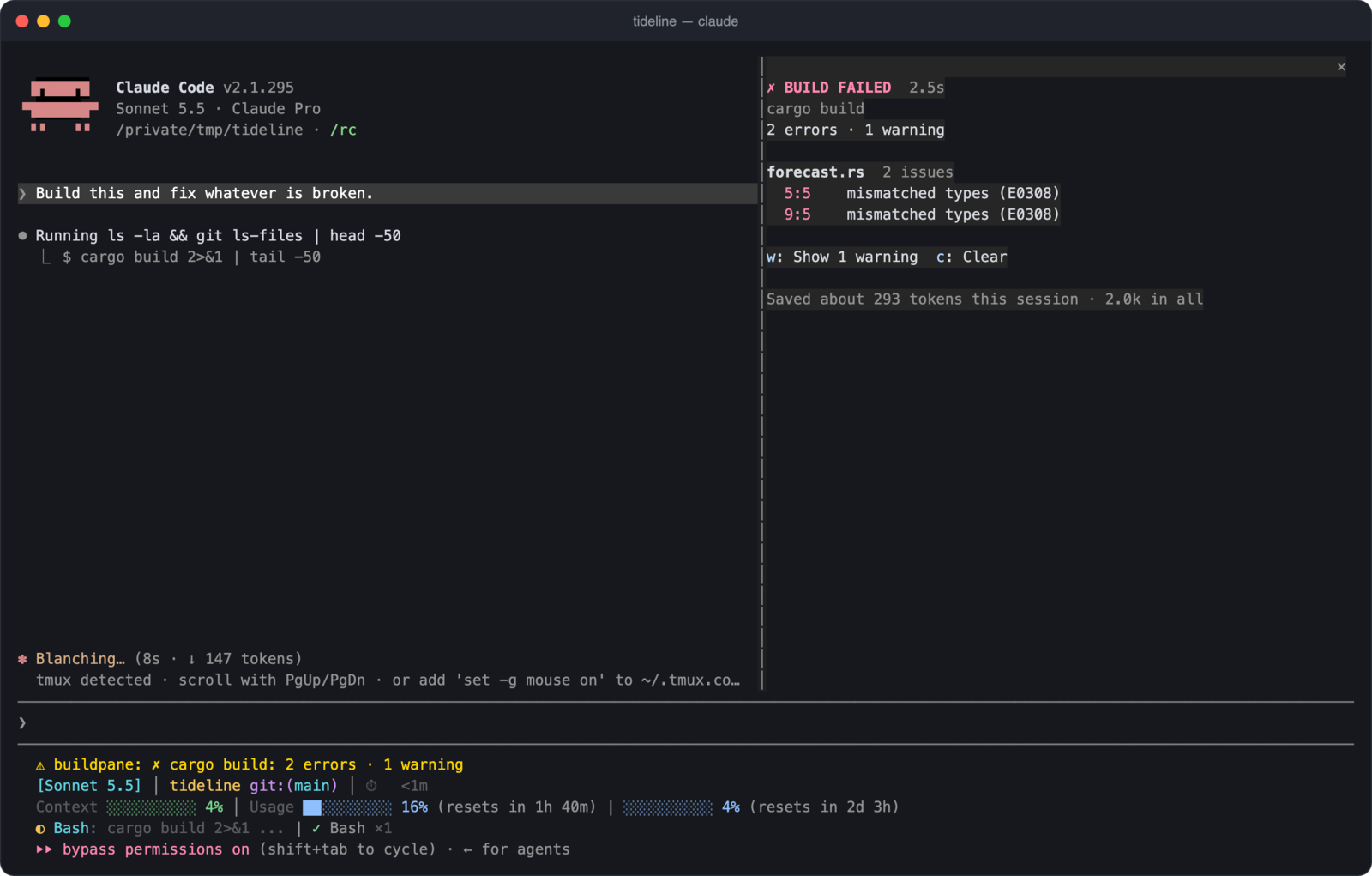This screenshot has width=1372, height=876.
Task: Click the clock icon next to <1m
Action: pos(371,786)
